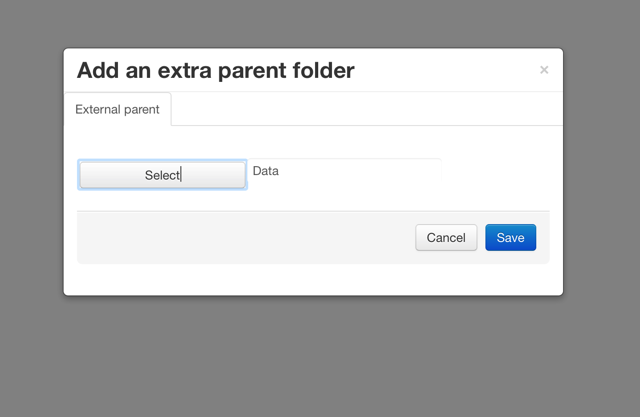Focus the Data text field
The image size is (640, 417).
[344, 171]
